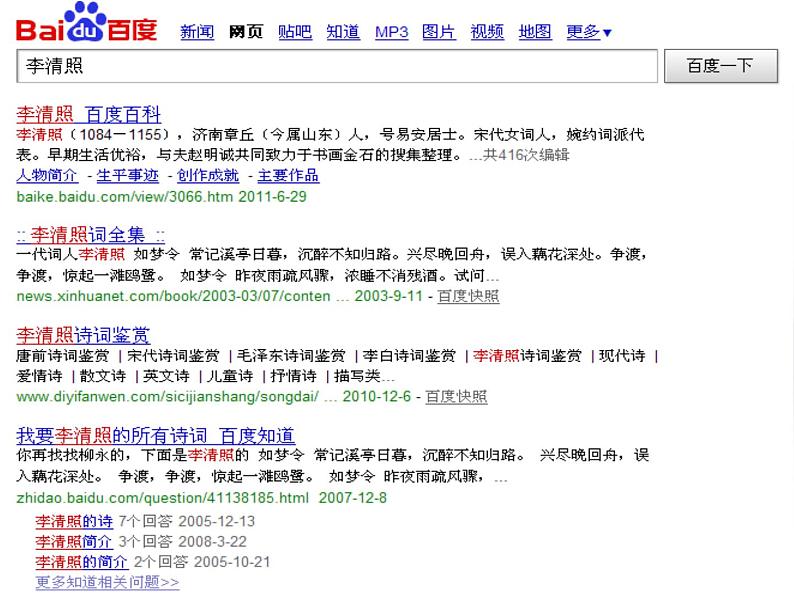Expand the 更多 dropdown menu
The height and width of the screenshot is (596, 794).
click(x=589, y=32)
